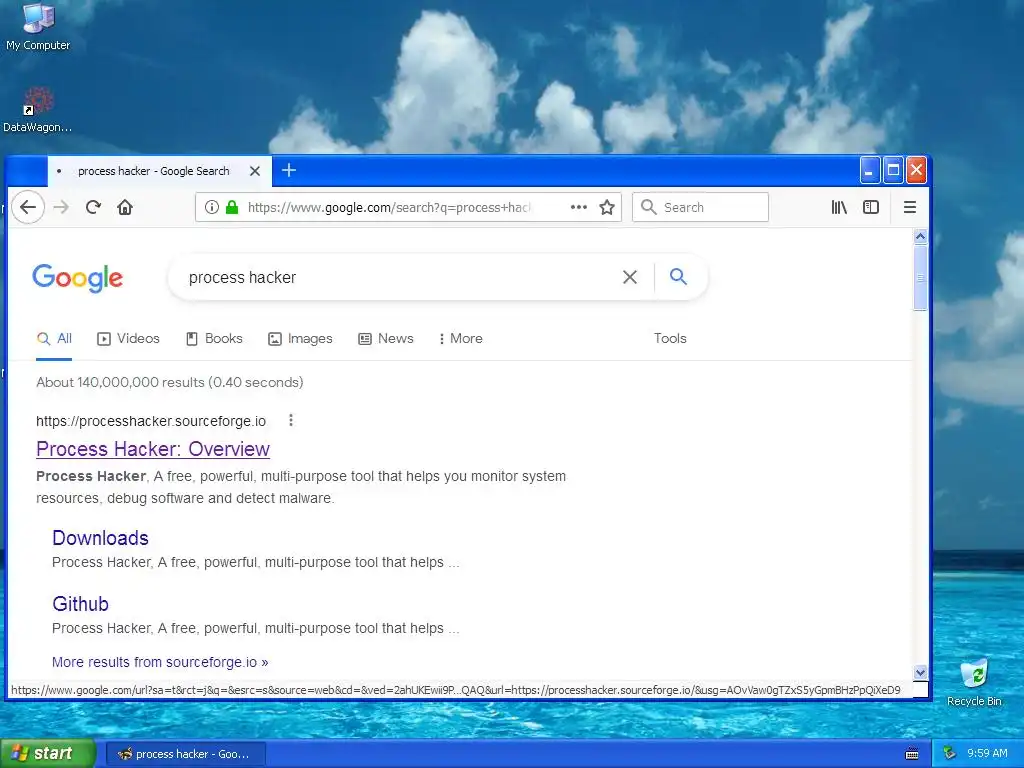The height and width of the screenshot is (768, 1024).
Task: Expand the More search categories menu
Action: (461, 339)
